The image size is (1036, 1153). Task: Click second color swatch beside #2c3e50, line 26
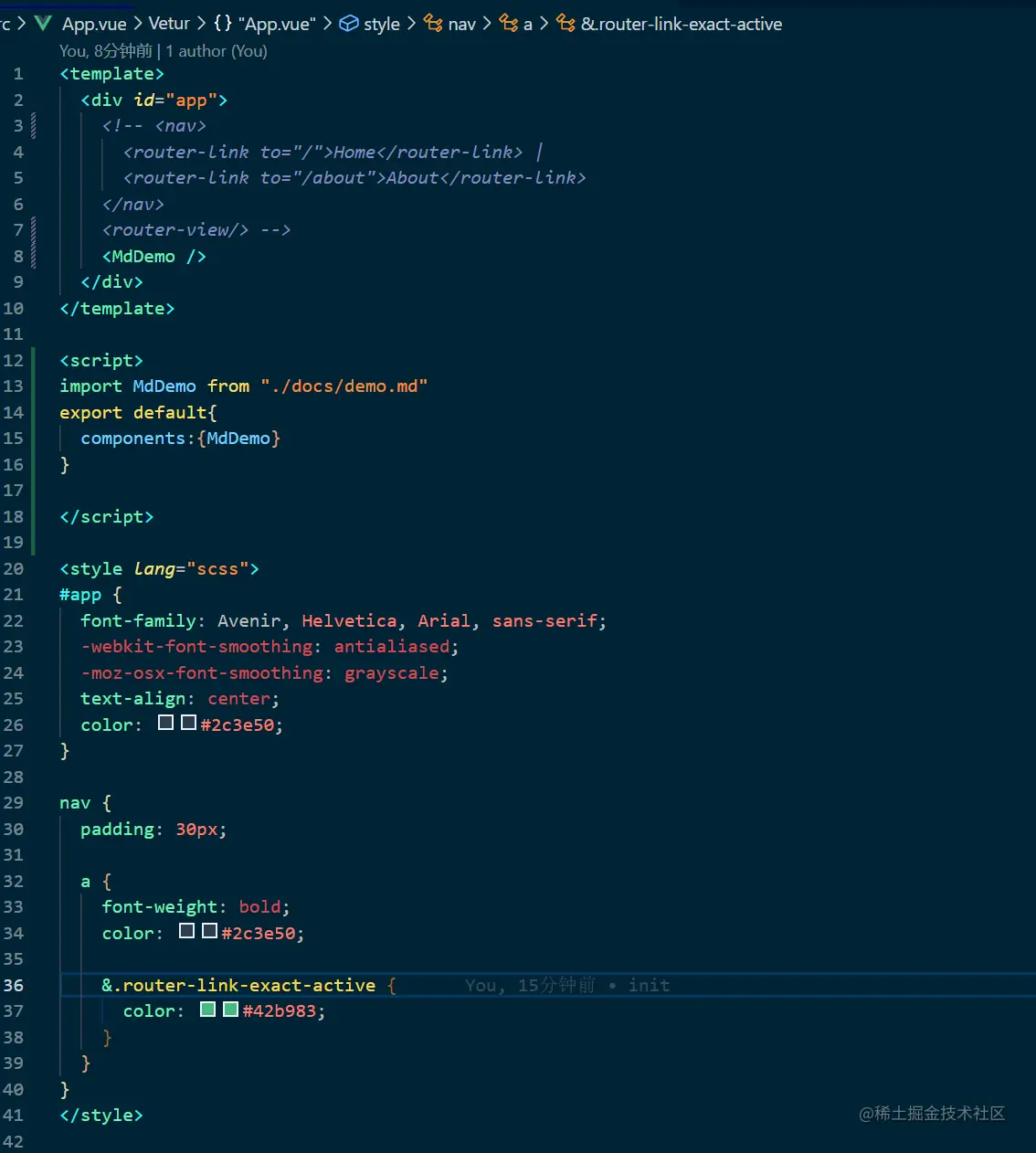pyautogui.click(x=188, y=723)
